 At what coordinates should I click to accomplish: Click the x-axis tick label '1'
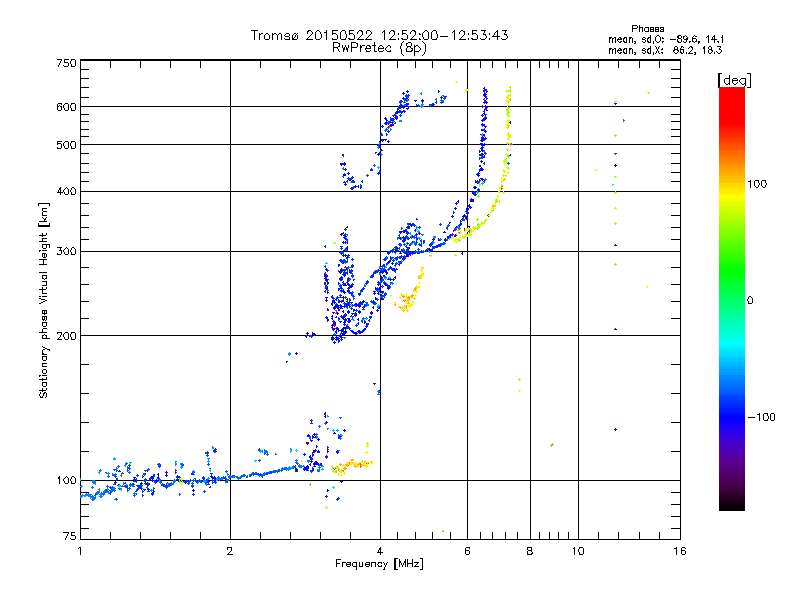click(80, 551)
